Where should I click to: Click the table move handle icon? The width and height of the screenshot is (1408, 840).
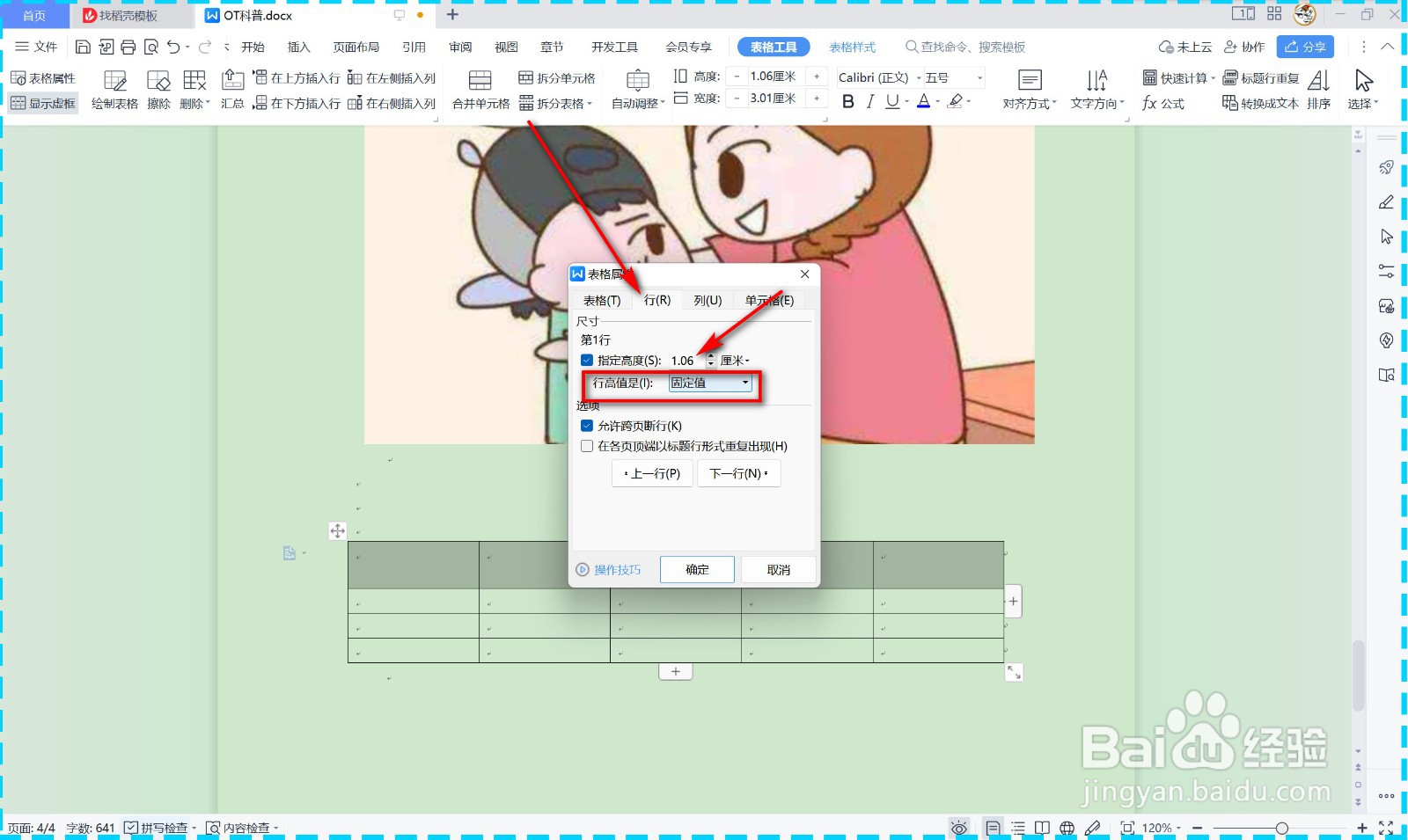pos(337,530)
